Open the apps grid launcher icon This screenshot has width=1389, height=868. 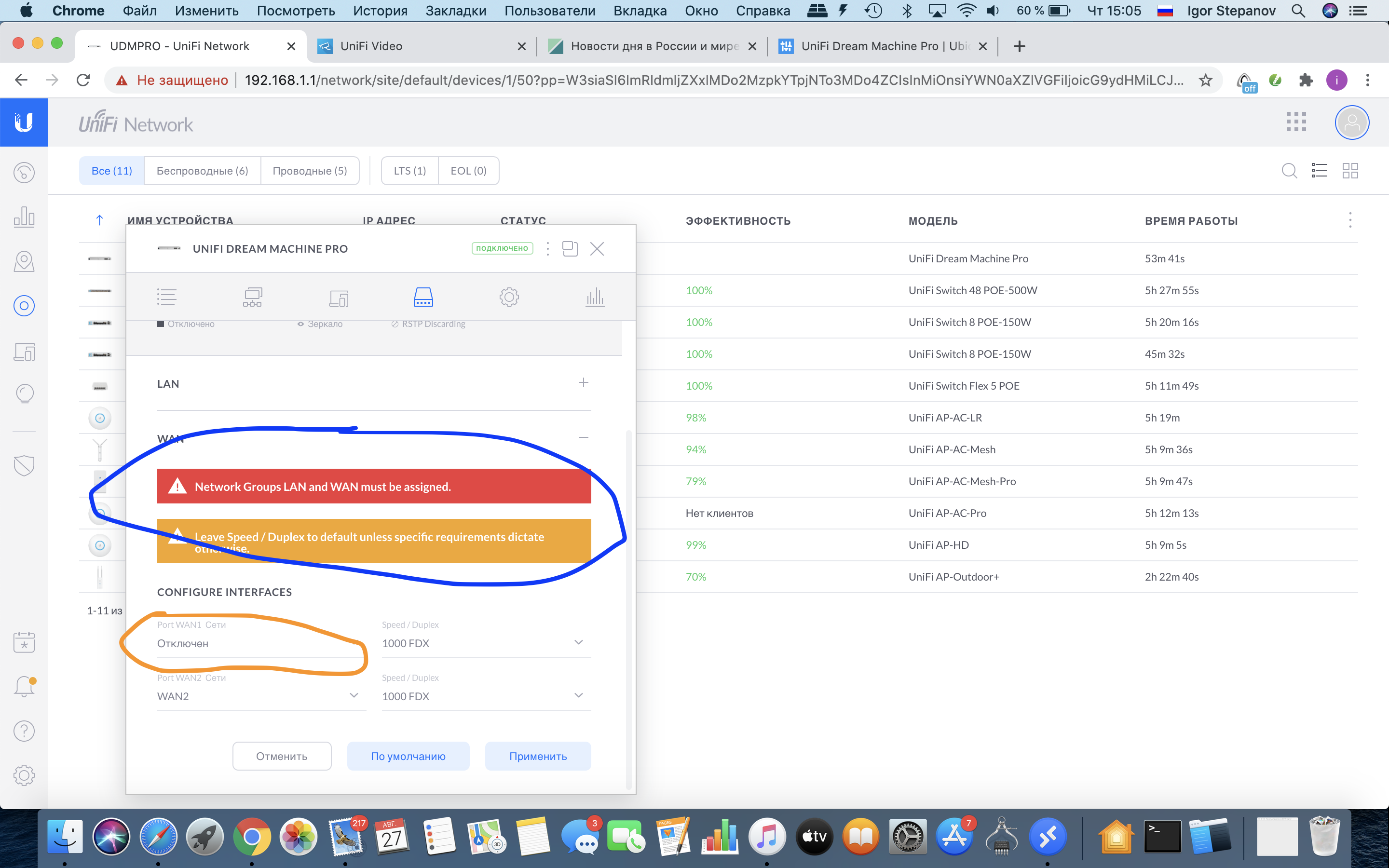pyautogui.click(x=1296, y=122)
